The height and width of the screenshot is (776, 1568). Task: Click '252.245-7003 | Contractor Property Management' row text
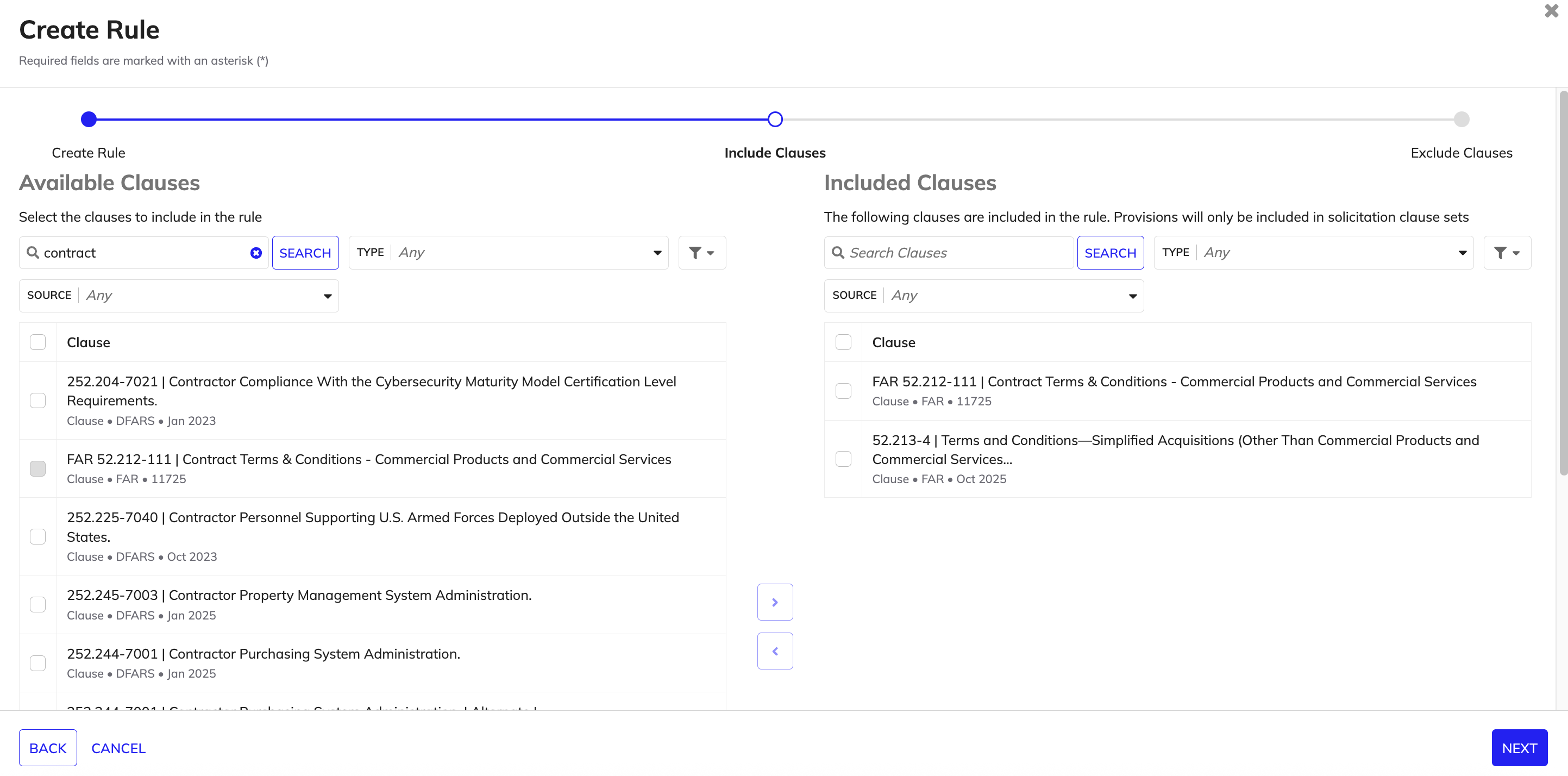pyautogui.click(x=299, y=595)
